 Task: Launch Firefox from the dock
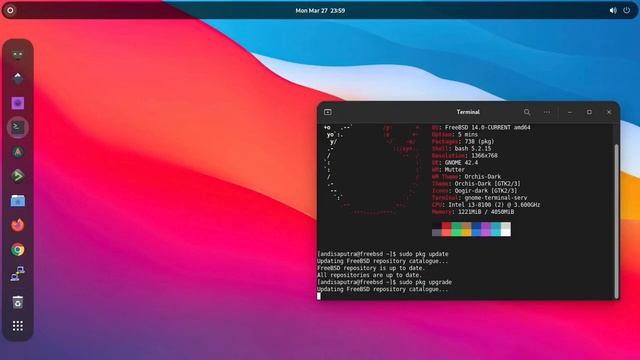18,225
